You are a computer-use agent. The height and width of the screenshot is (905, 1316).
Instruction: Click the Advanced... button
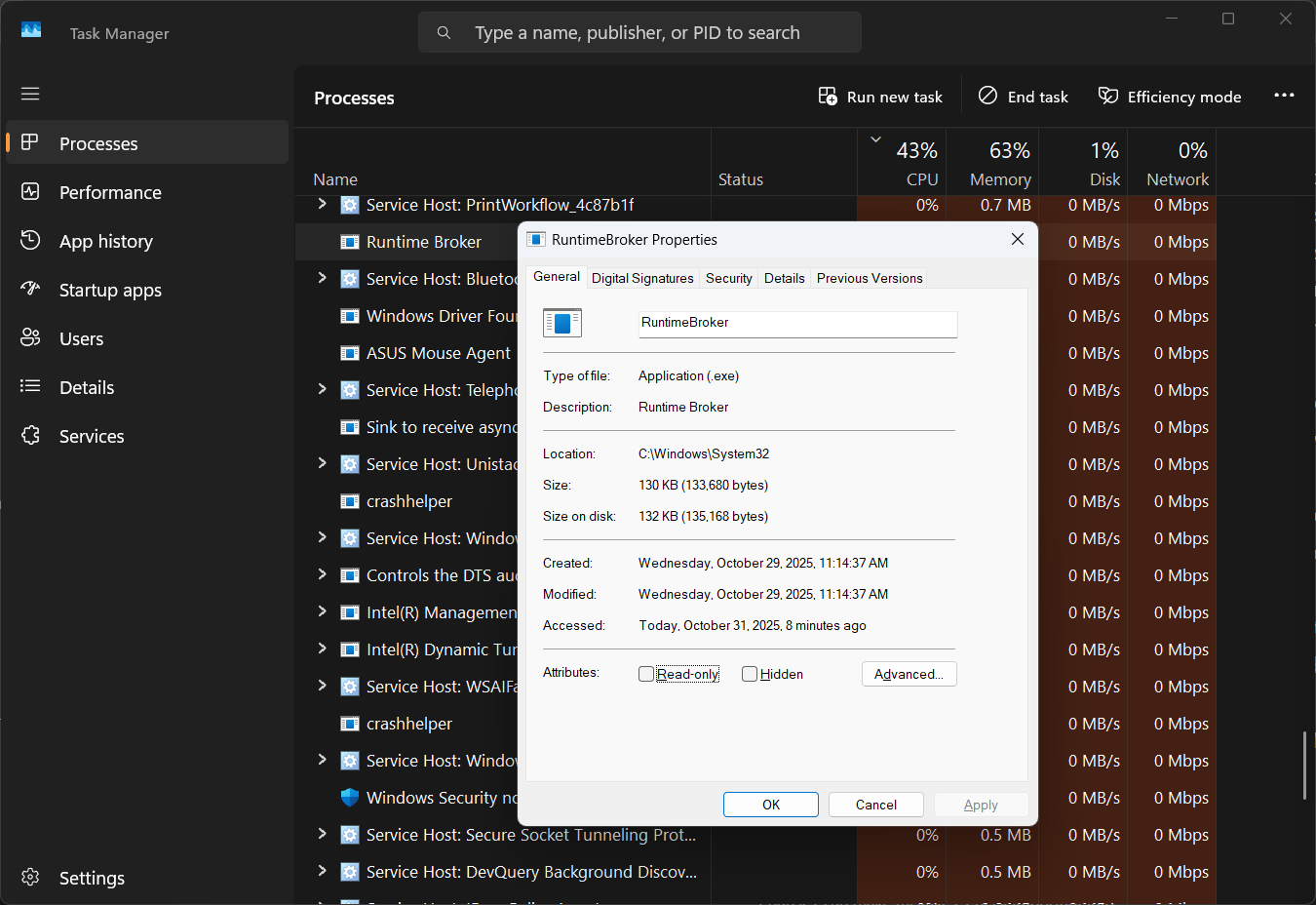click(x=909, y=674)
